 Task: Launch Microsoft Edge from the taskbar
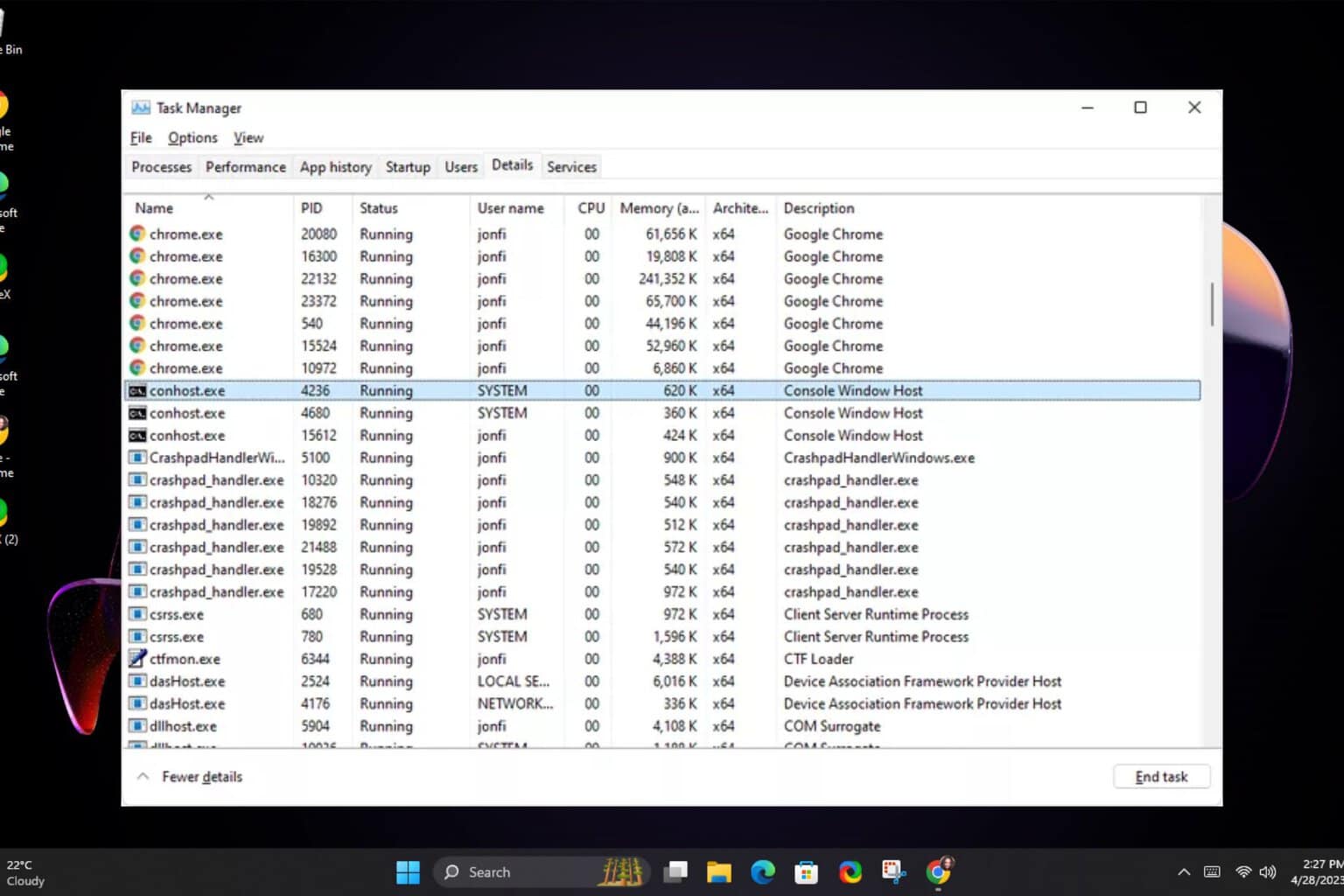pos(763,872)
